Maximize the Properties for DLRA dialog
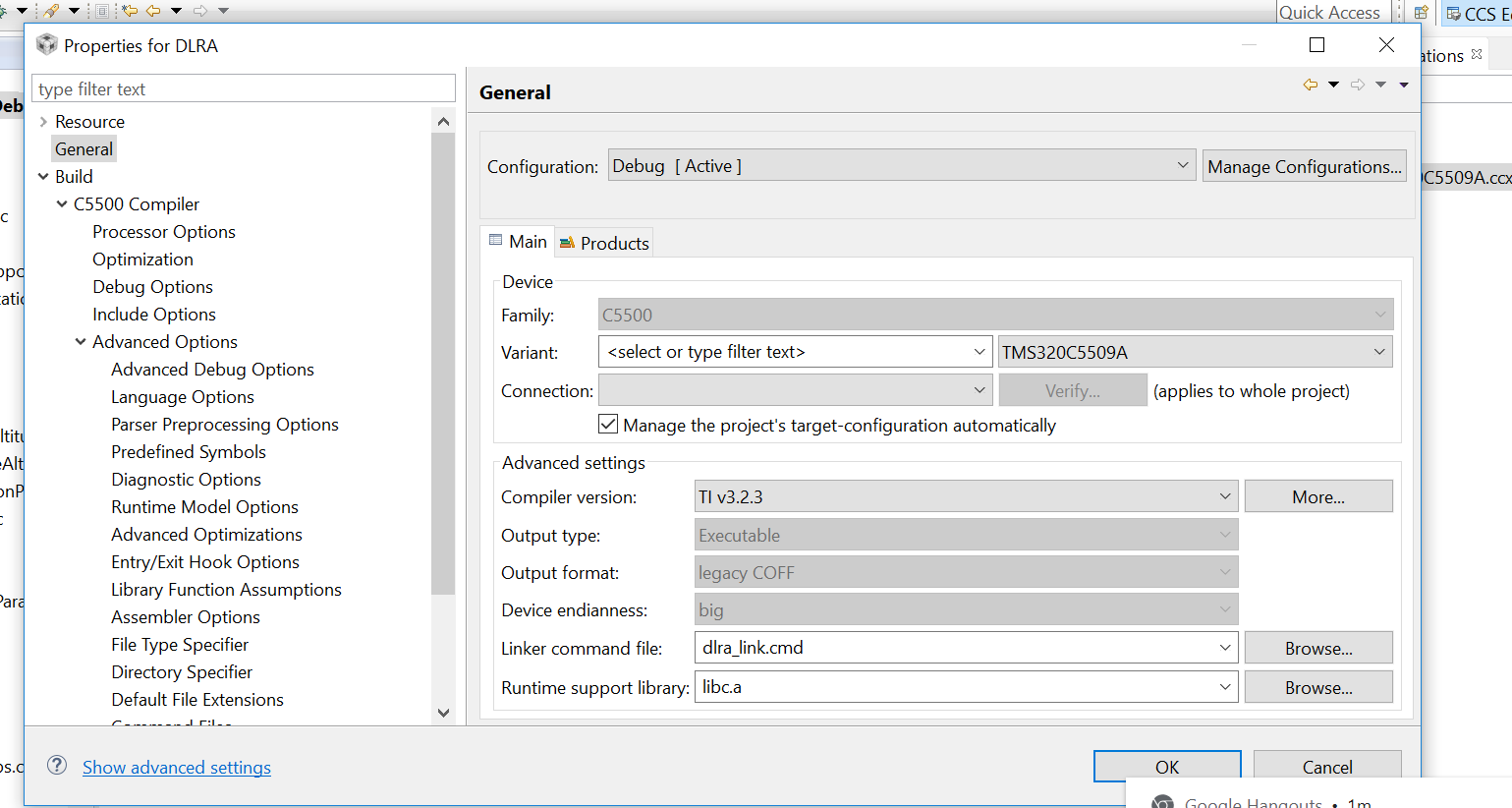The image size is (1512, 808). pyautogui.click(x=1317, y=45)
